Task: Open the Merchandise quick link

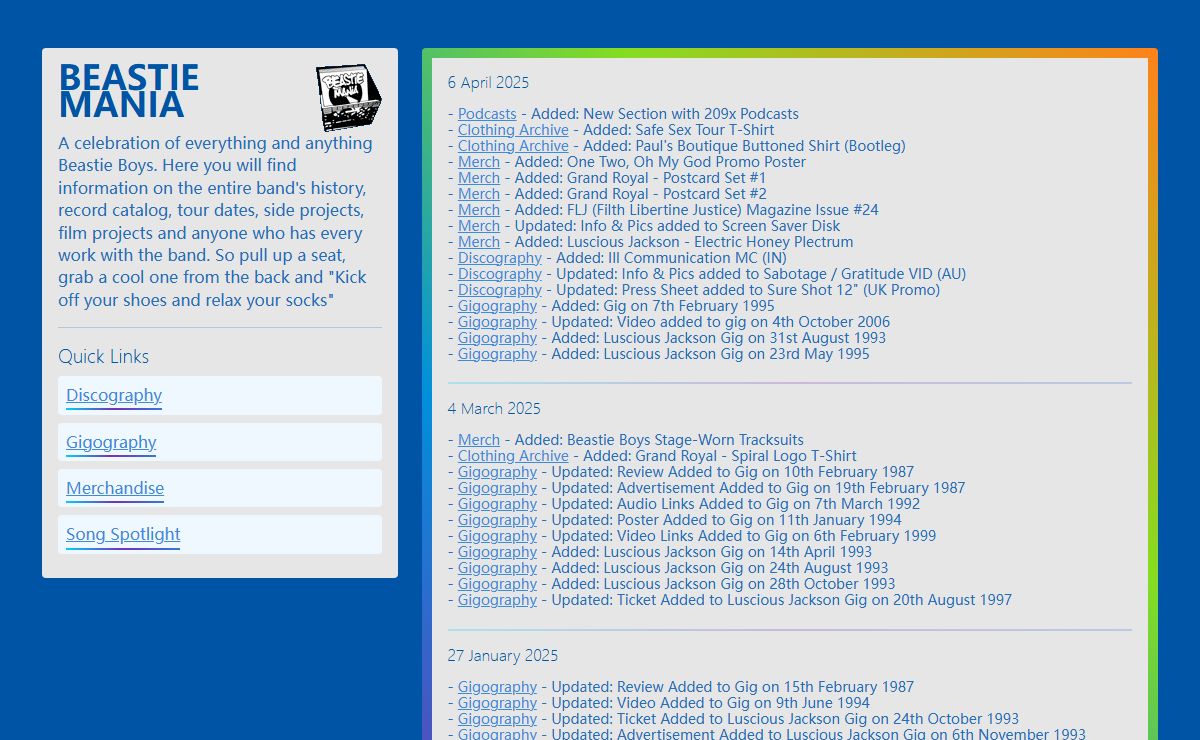Action: point(115,488)
